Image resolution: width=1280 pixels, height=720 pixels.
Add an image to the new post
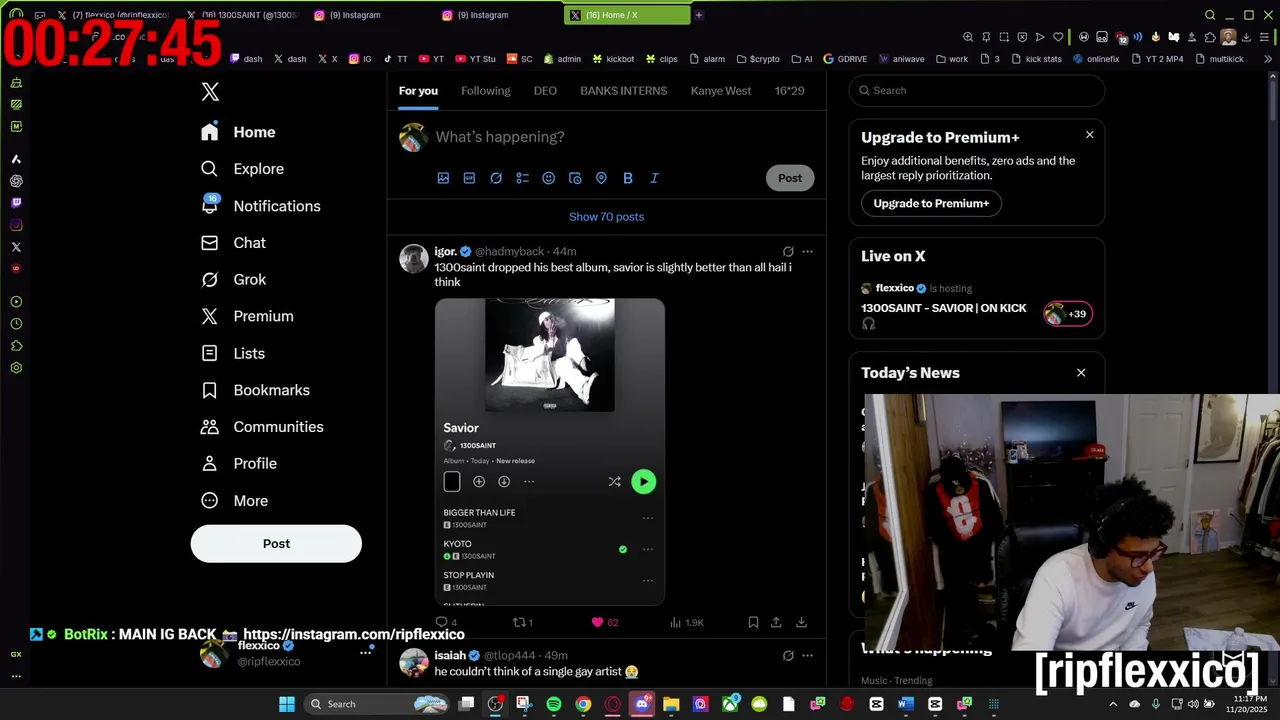coord(443,178)
